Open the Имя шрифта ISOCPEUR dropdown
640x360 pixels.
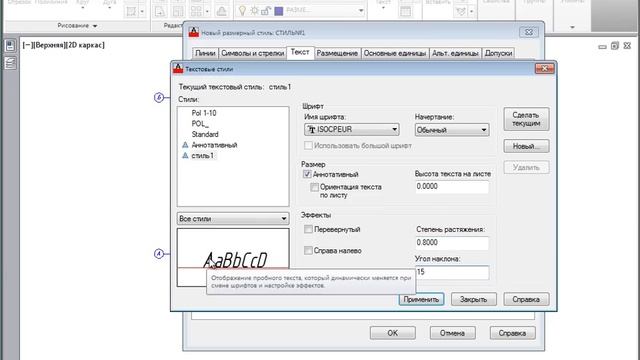[x=351, y=129]
